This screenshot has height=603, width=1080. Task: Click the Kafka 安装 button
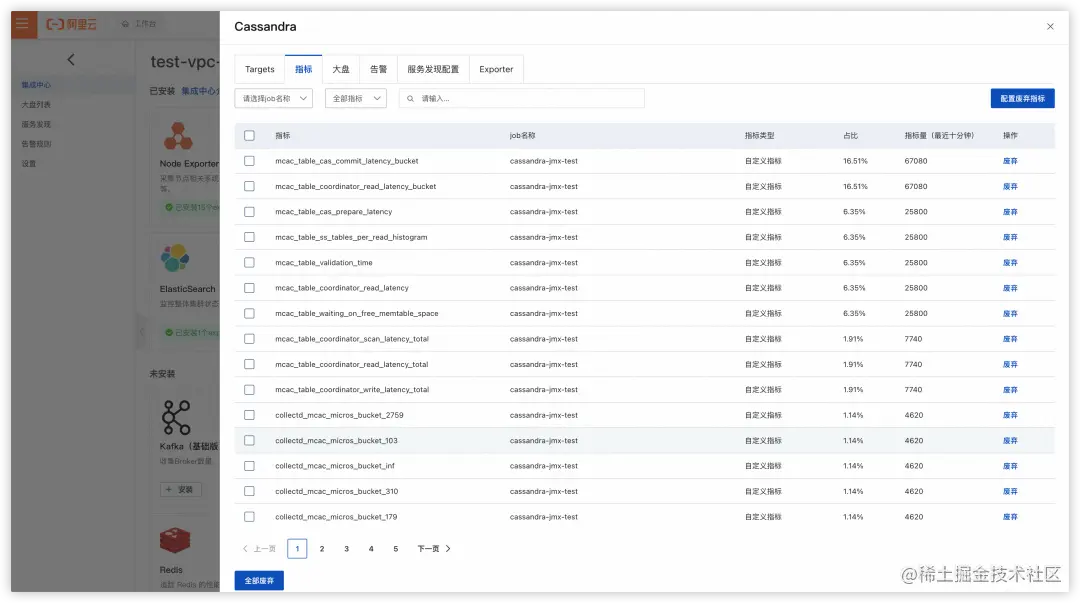(180, 489)
